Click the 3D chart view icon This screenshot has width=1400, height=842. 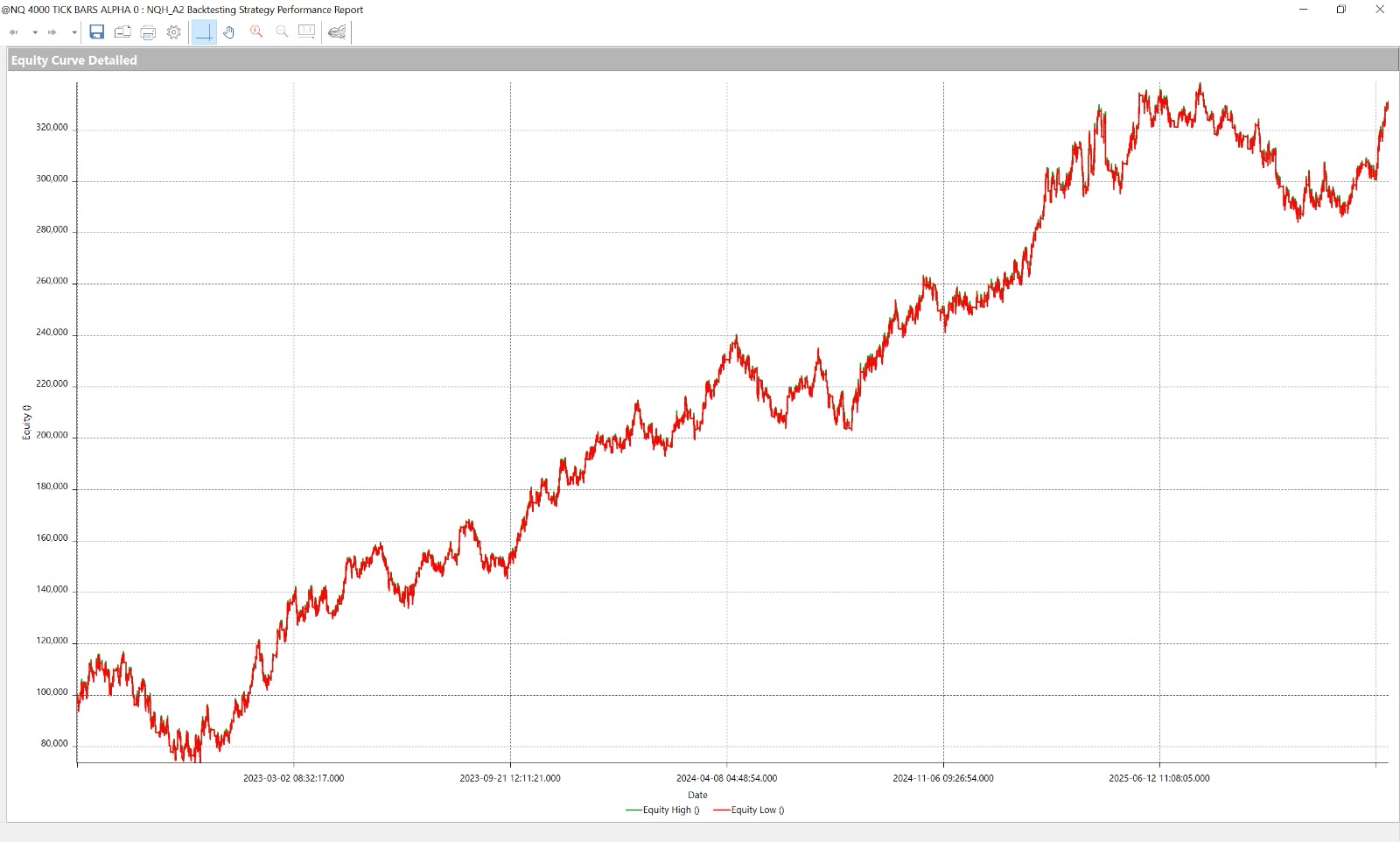(337, 32)
